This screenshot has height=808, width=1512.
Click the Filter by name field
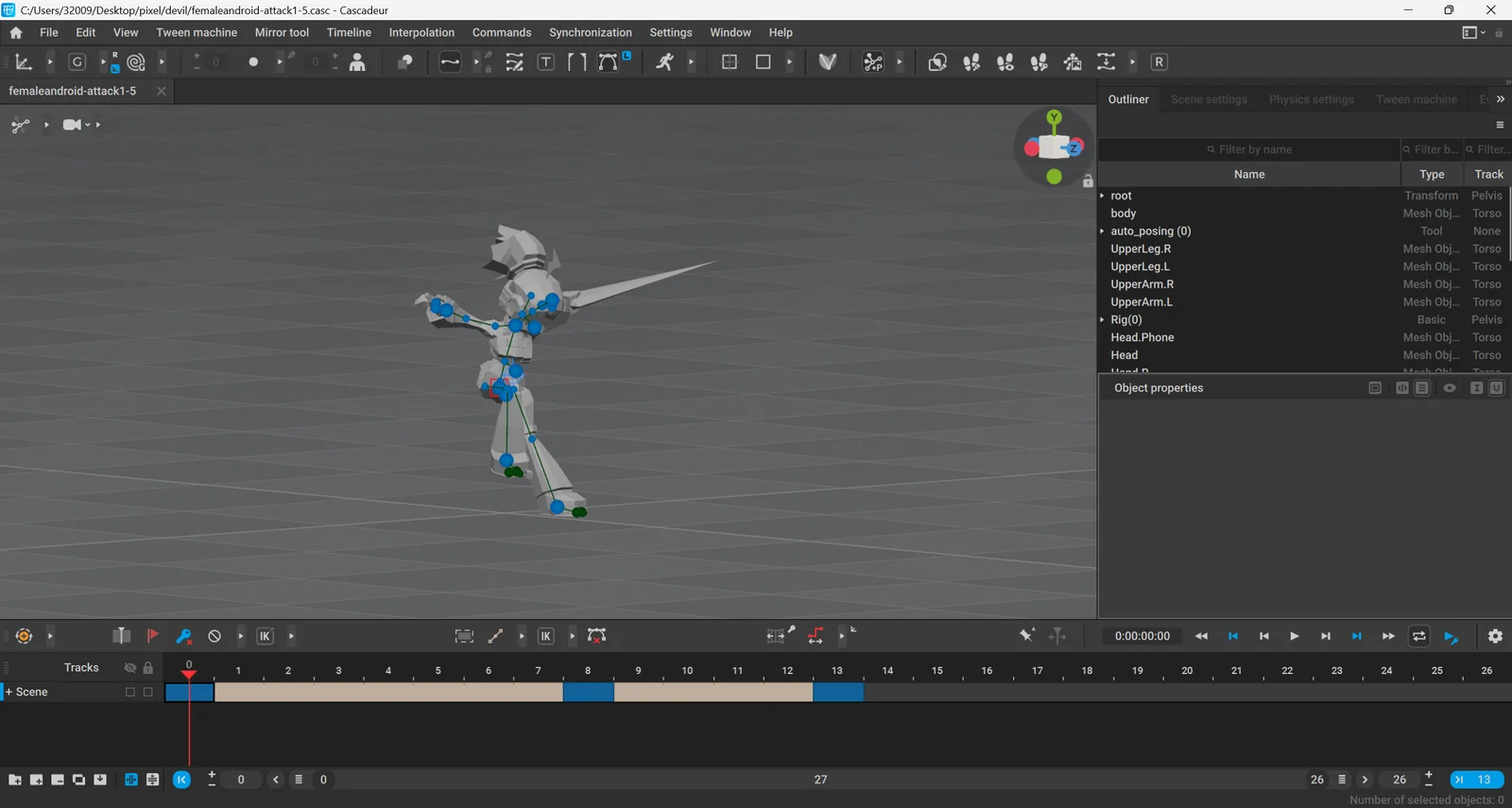pos(1249,149)
